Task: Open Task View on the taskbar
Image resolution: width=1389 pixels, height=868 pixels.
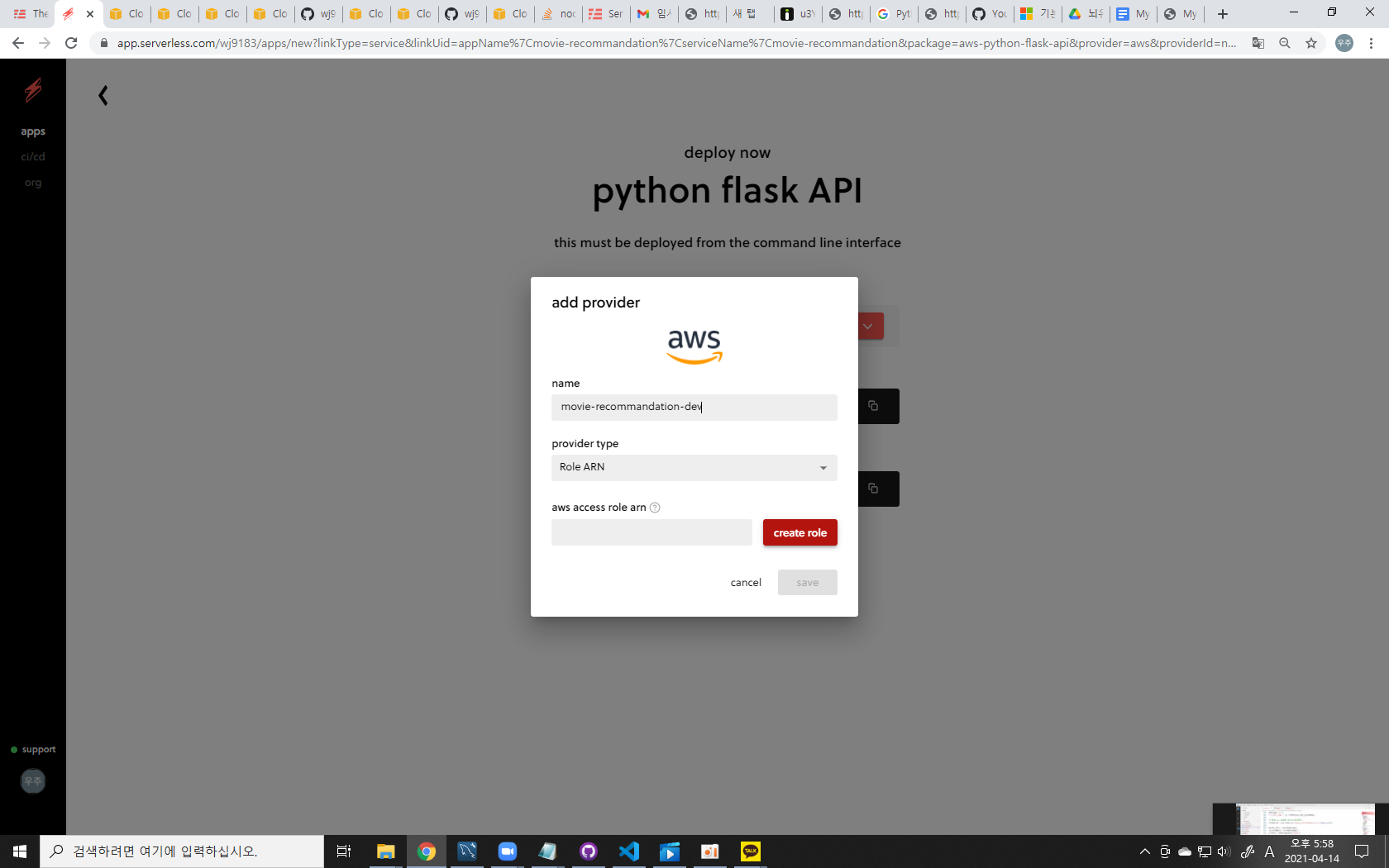Action: coord(344,851)
